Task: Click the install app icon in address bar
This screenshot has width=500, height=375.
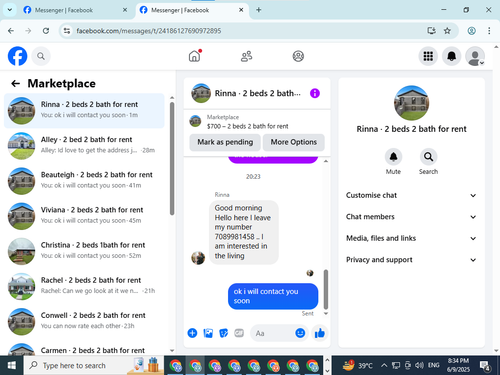Action: coord(431,31)
